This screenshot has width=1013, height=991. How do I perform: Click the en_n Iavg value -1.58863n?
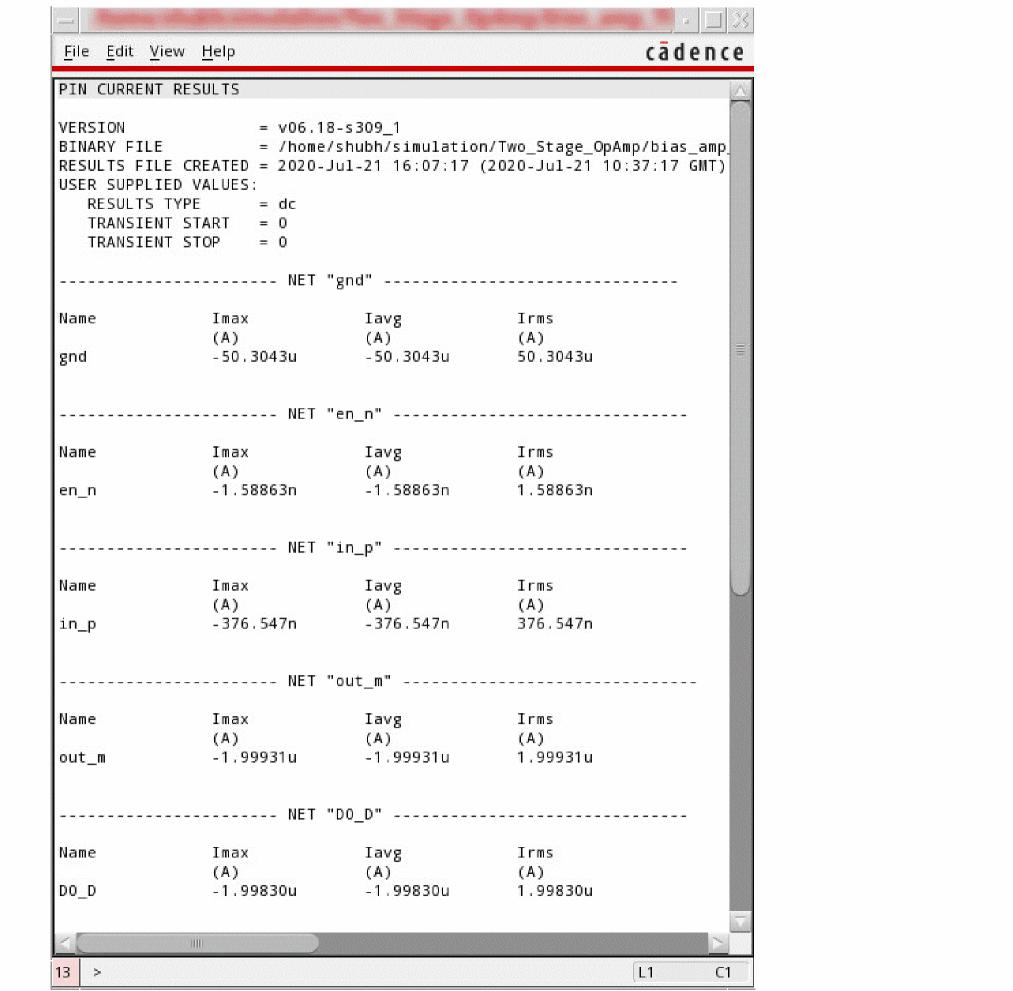[407, 490]
